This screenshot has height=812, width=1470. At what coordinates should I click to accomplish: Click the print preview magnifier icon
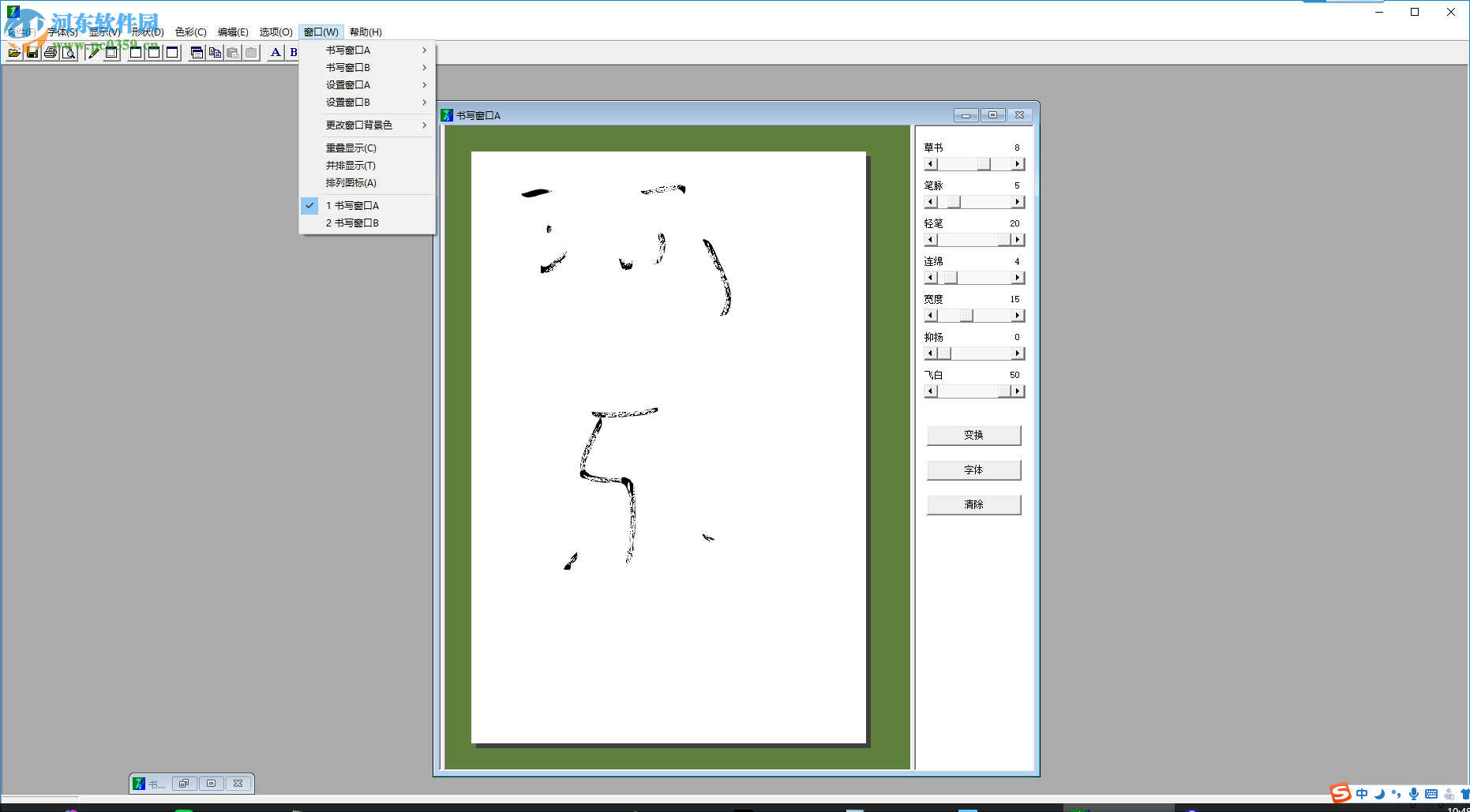coord(69,53)
